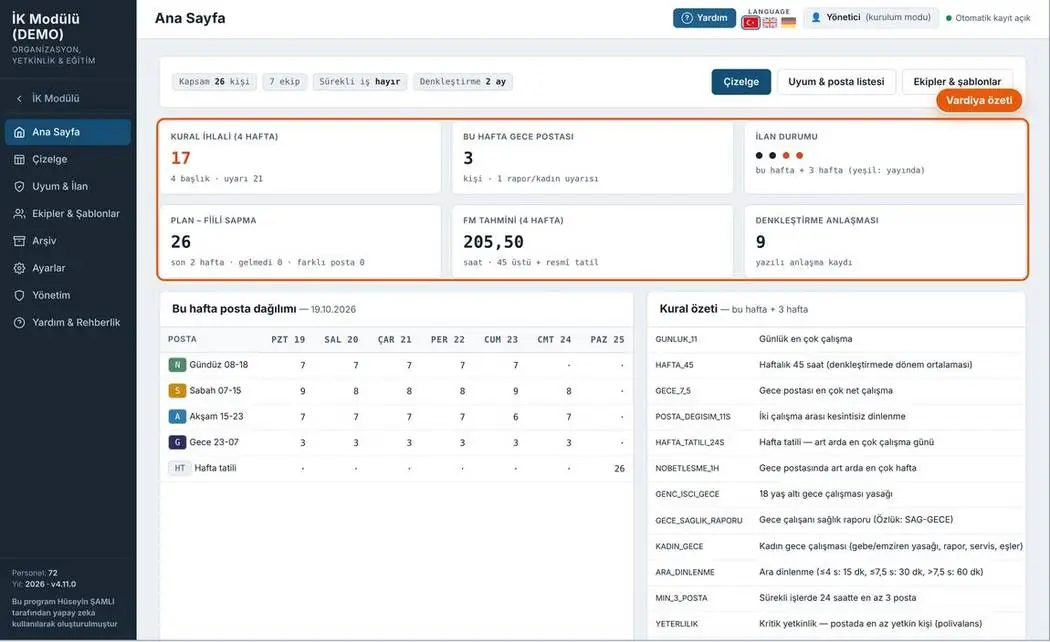Go back via the İK Modülü chevron
The height and width of the screenshot is (642, 1050).
point(19,98)
